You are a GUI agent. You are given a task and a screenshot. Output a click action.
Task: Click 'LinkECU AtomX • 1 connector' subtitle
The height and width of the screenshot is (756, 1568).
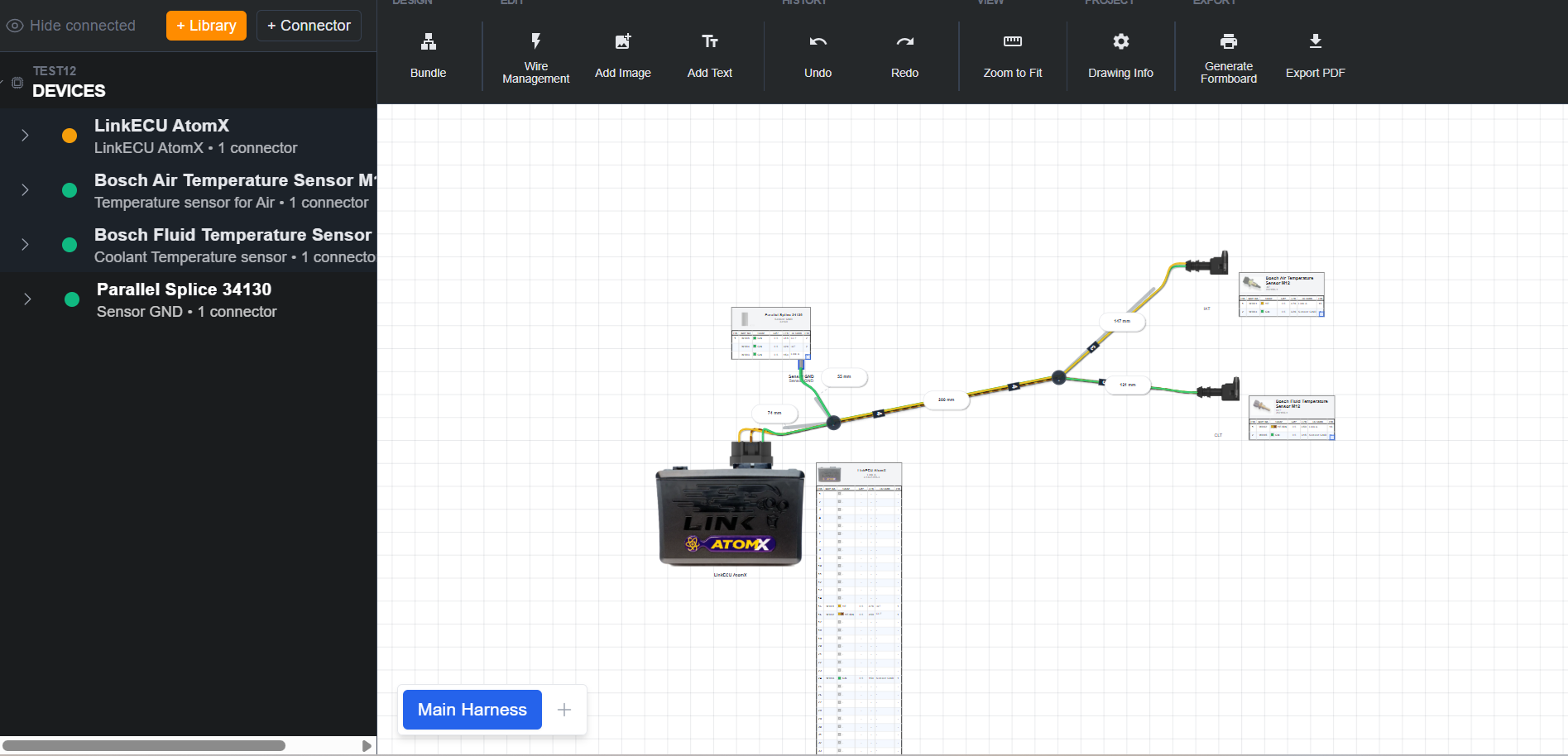pyautogui.click(x=196, y=148)
